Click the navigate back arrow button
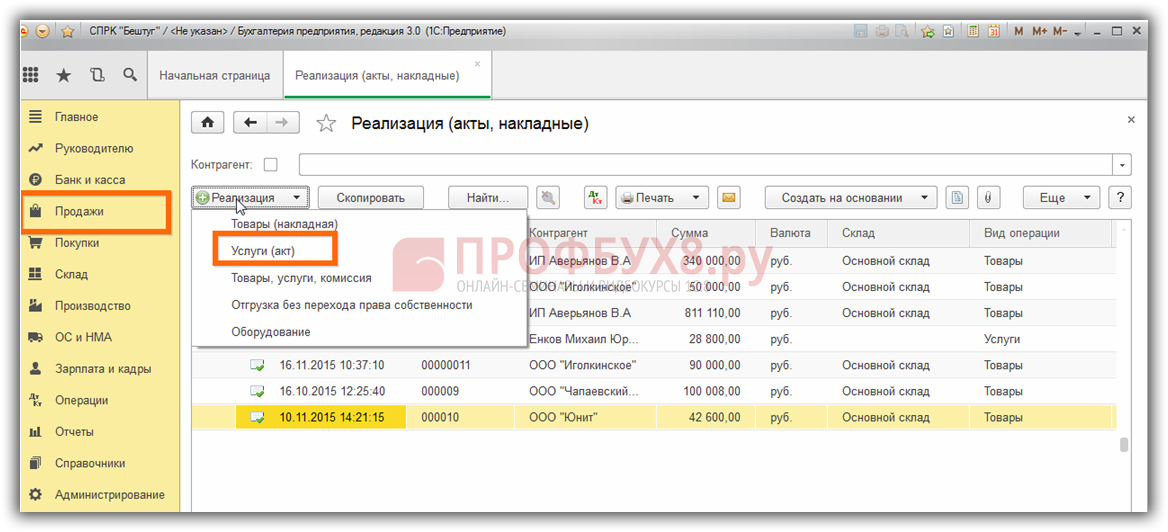 [250, 123]
